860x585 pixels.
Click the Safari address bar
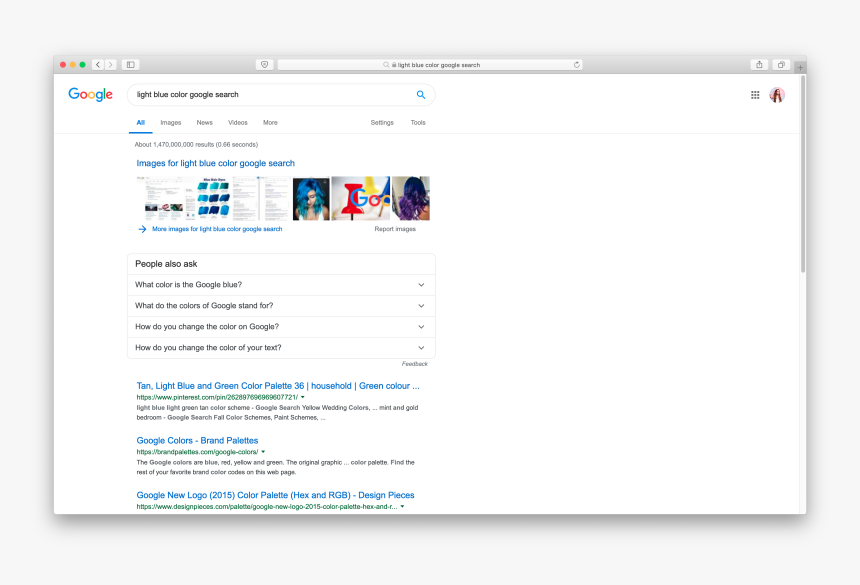[429, 65]
